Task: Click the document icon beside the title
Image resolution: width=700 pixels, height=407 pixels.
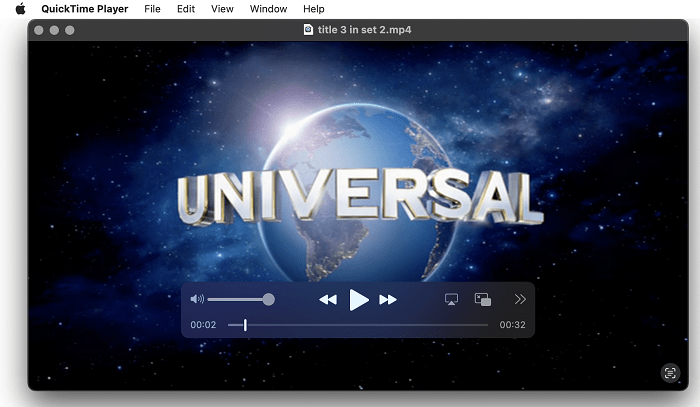Action: (x=308, y=30)
